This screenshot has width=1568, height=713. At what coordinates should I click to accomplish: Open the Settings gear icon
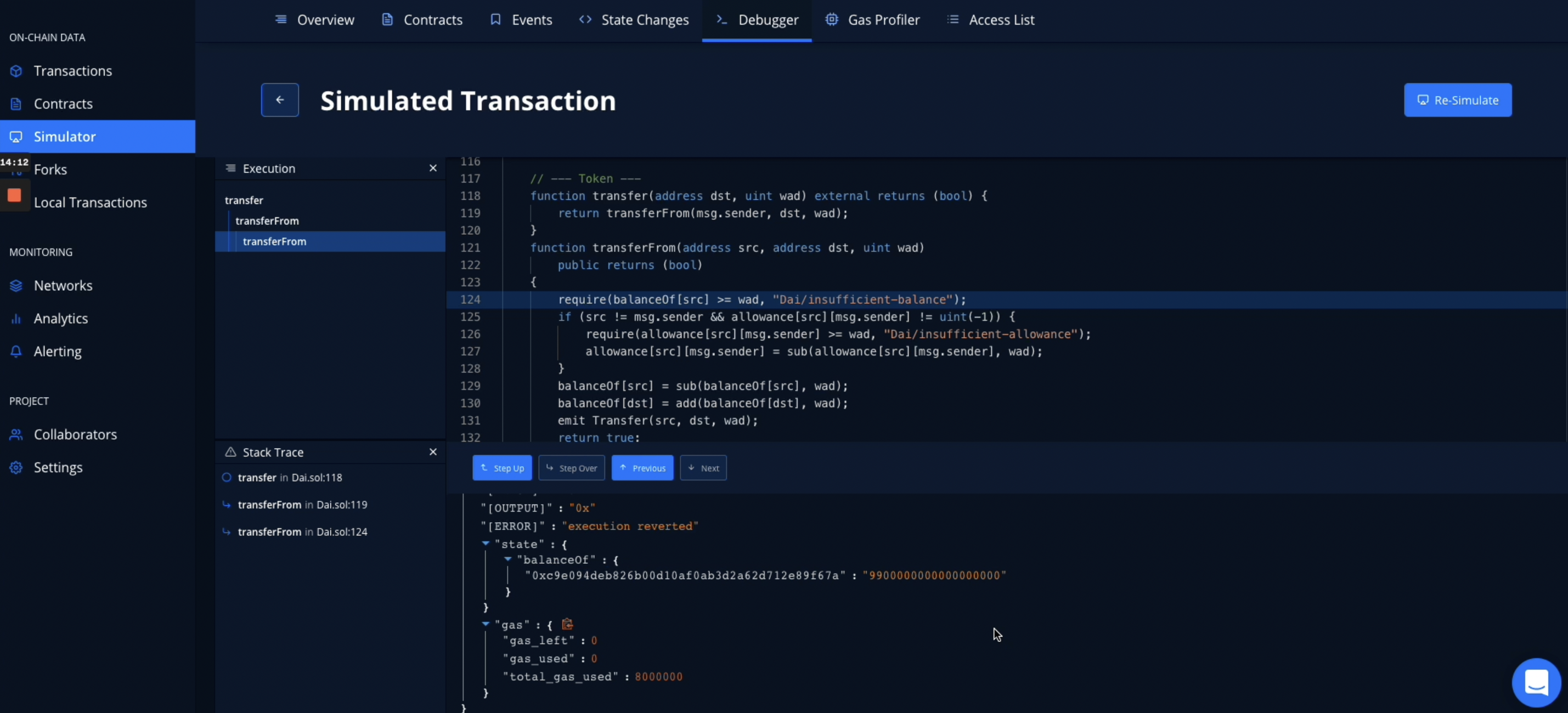point(16,467)
